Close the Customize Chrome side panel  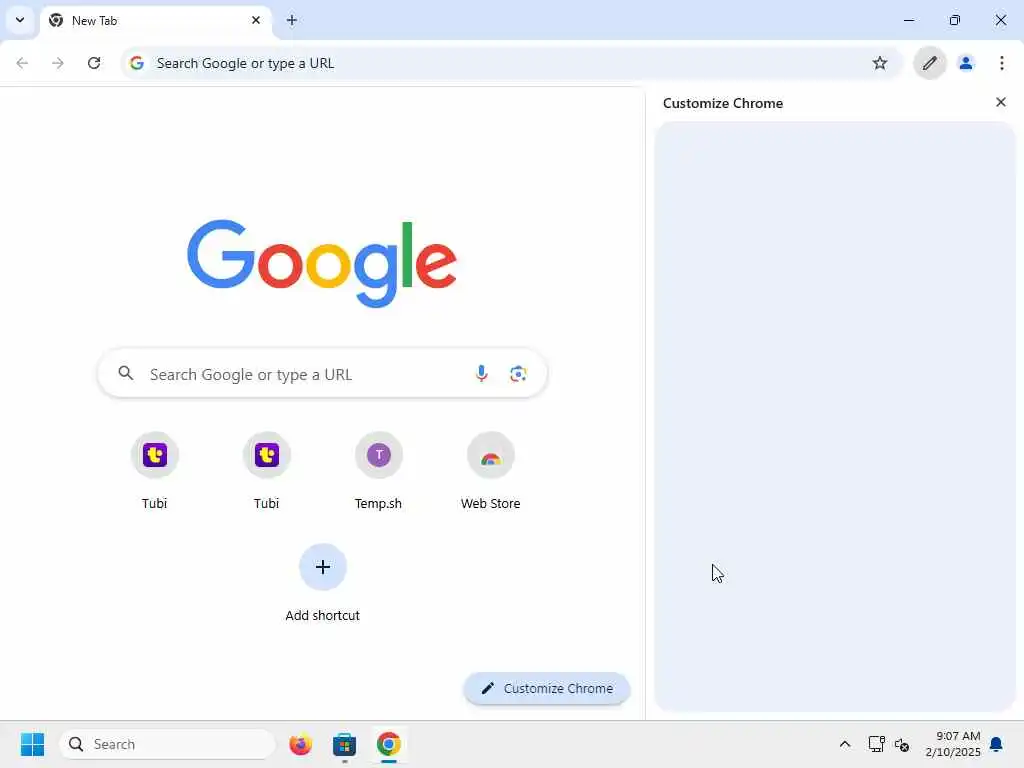coord(1000,103)
